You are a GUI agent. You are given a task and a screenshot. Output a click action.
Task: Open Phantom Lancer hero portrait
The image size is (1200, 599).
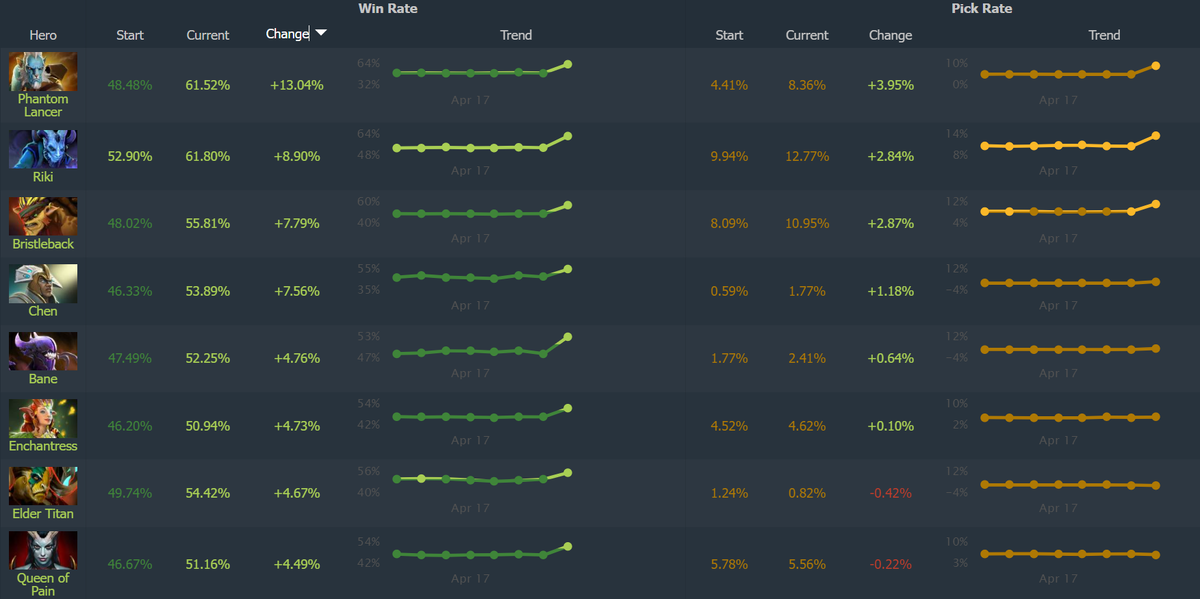43,72
